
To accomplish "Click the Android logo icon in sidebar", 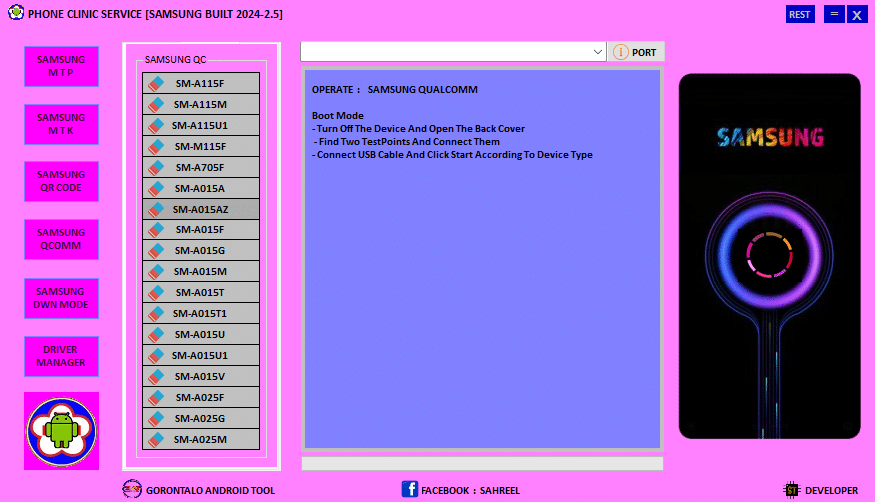I will coord(61,431).
